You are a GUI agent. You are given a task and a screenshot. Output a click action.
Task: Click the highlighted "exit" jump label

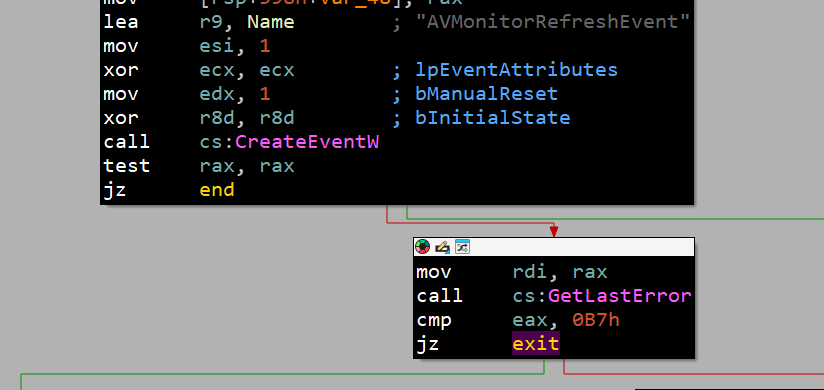[536, 344]
